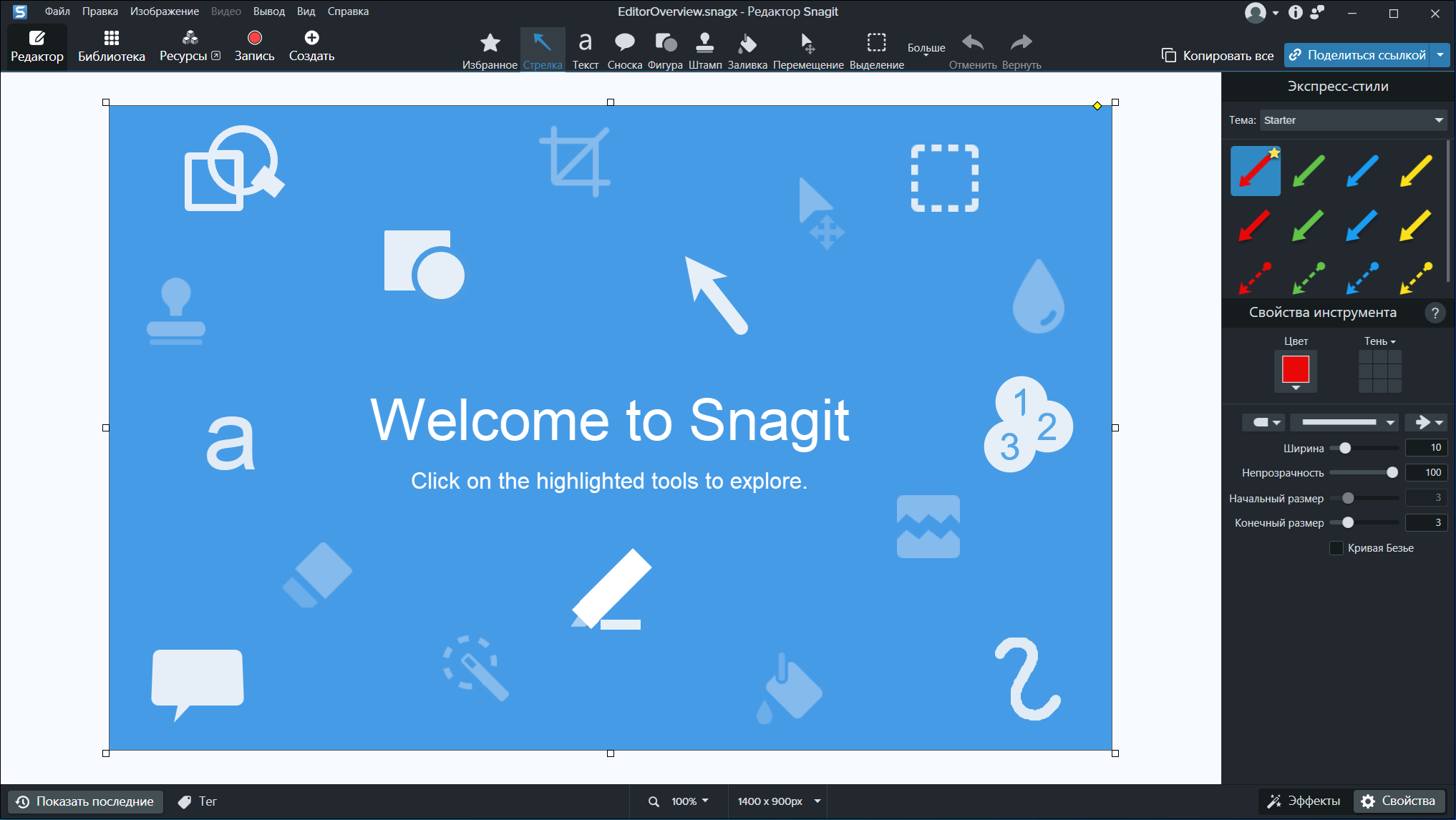This screenshot has height=820, width=1456.
Task: Click the Ширина value field showing 10
Action: click(1426, 448)
